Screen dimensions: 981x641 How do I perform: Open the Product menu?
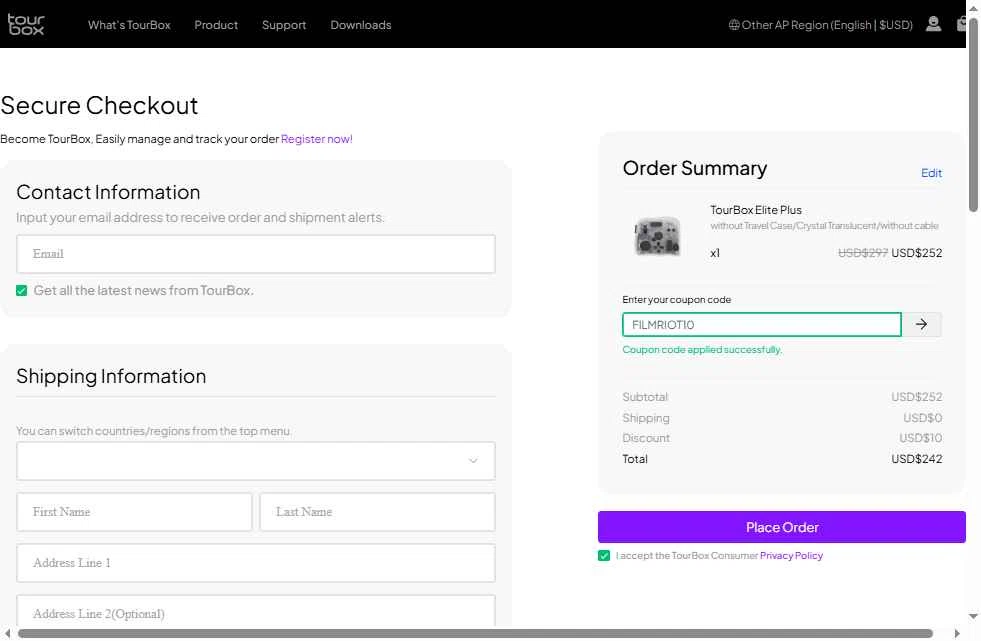(216, 25)
